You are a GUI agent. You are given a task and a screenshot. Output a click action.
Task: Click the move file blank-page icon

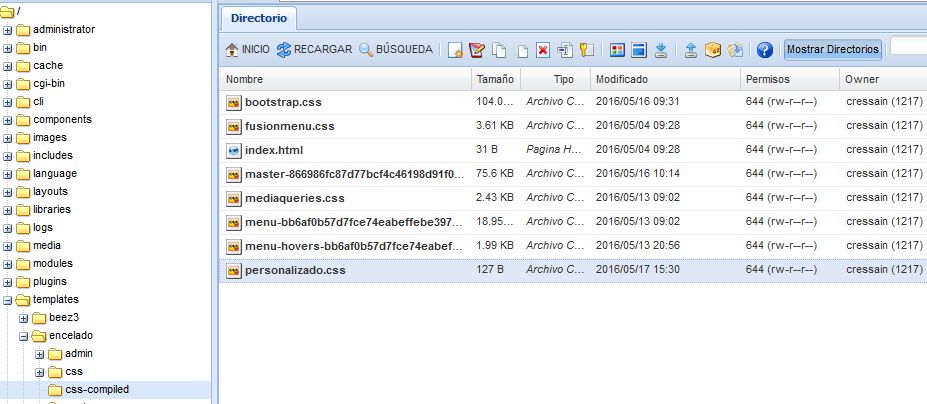(522, 50)
